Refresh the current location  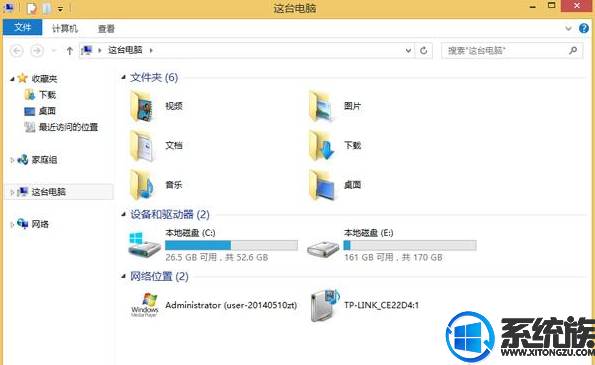424,50
